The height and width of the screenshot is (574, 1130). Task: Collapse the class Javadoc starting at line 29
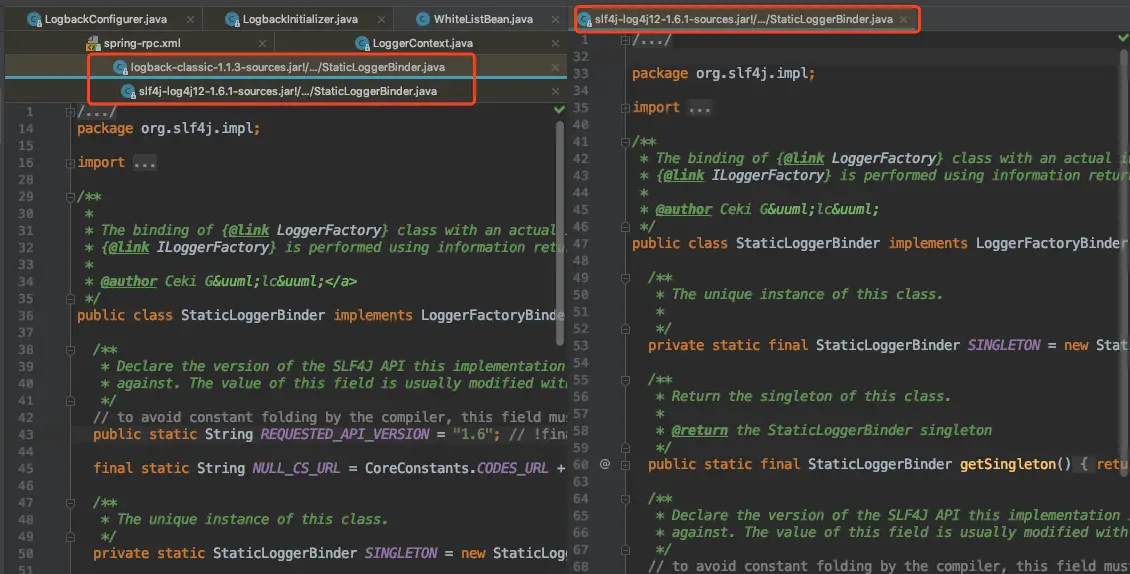pyautogui.click(x=70, y=196)
